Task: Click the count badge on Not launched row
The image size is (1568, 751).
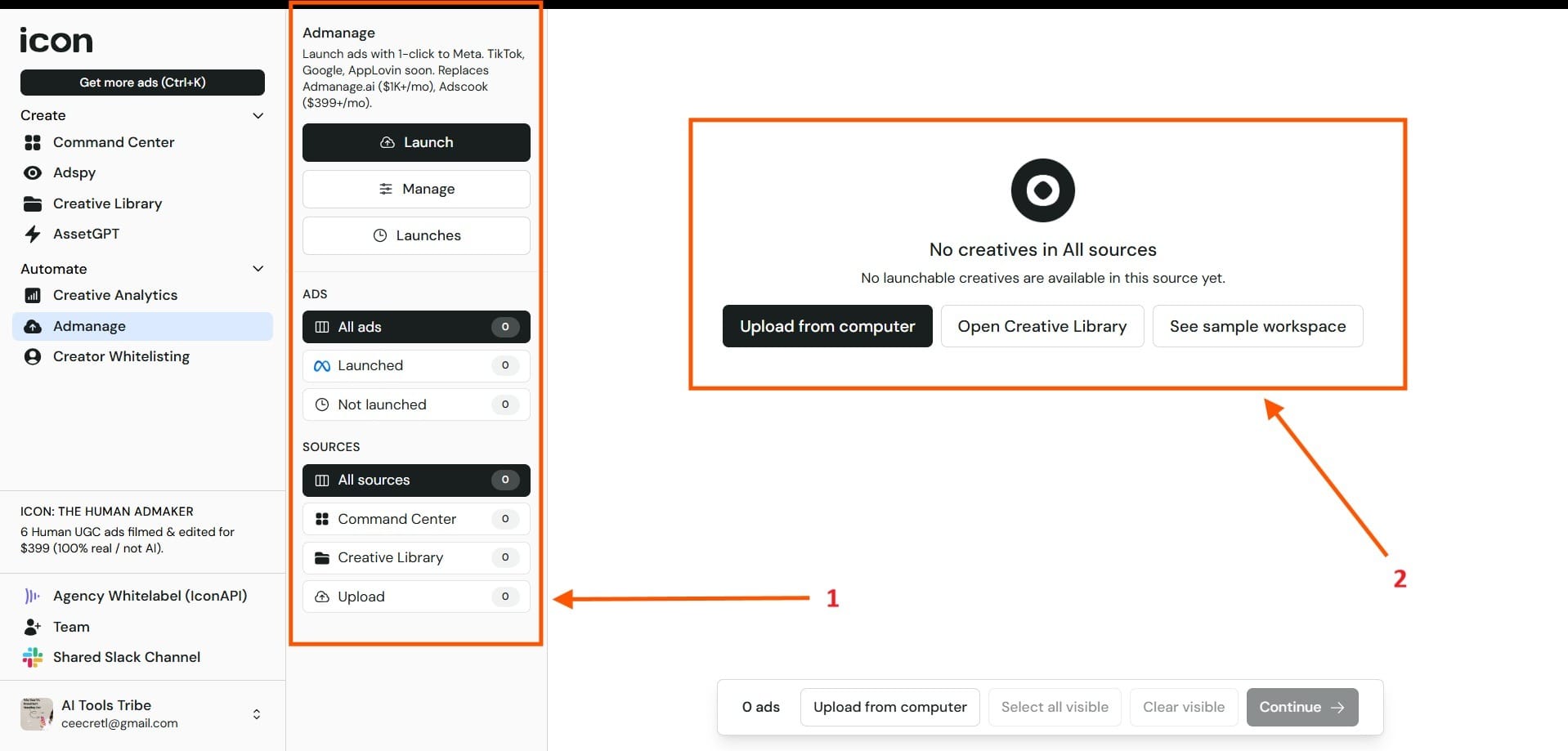Action: pyautogui.click(x=505, y=405)
